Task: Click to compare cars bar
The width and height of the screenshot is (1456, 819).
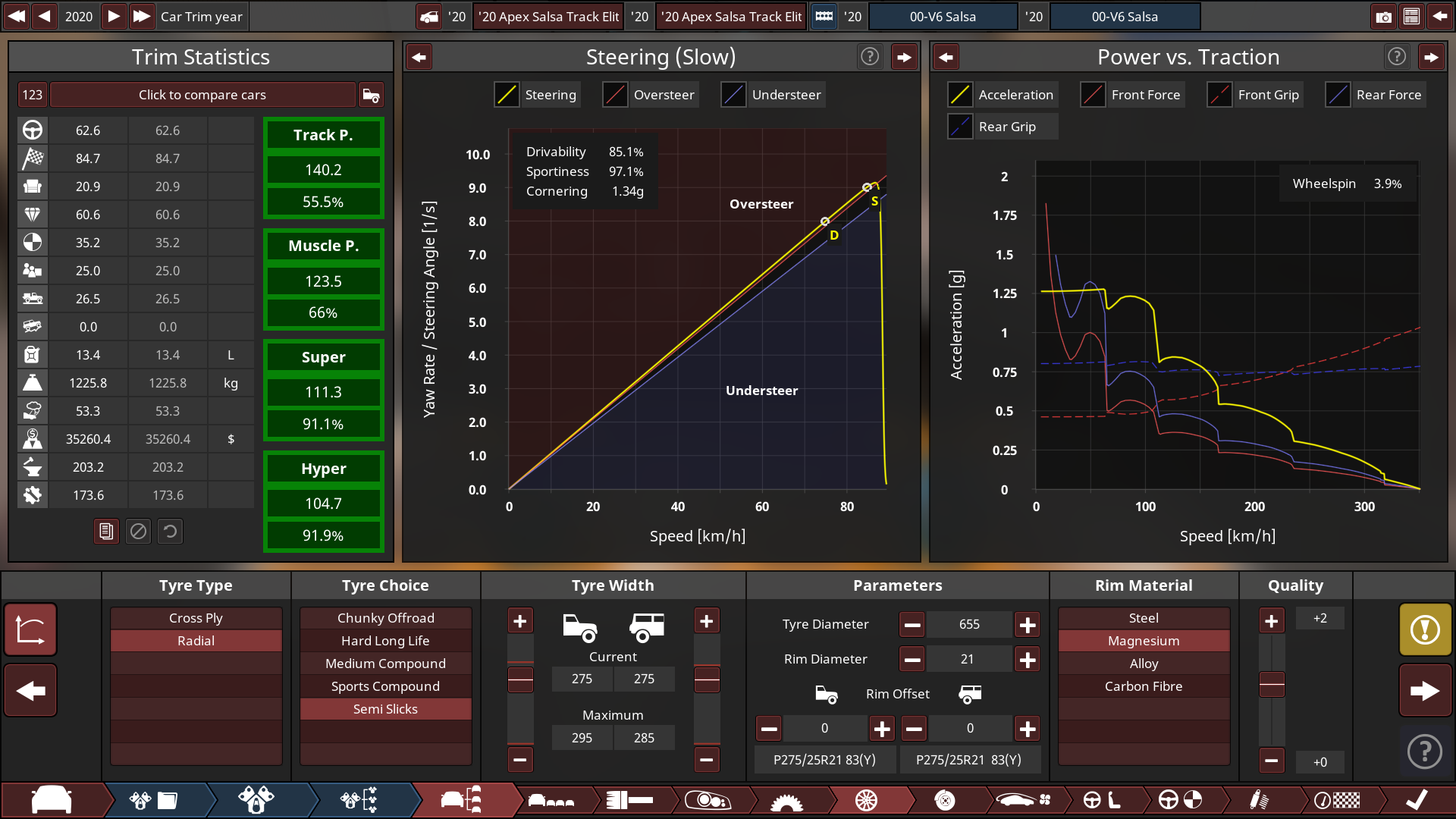Action: point(202,95)
